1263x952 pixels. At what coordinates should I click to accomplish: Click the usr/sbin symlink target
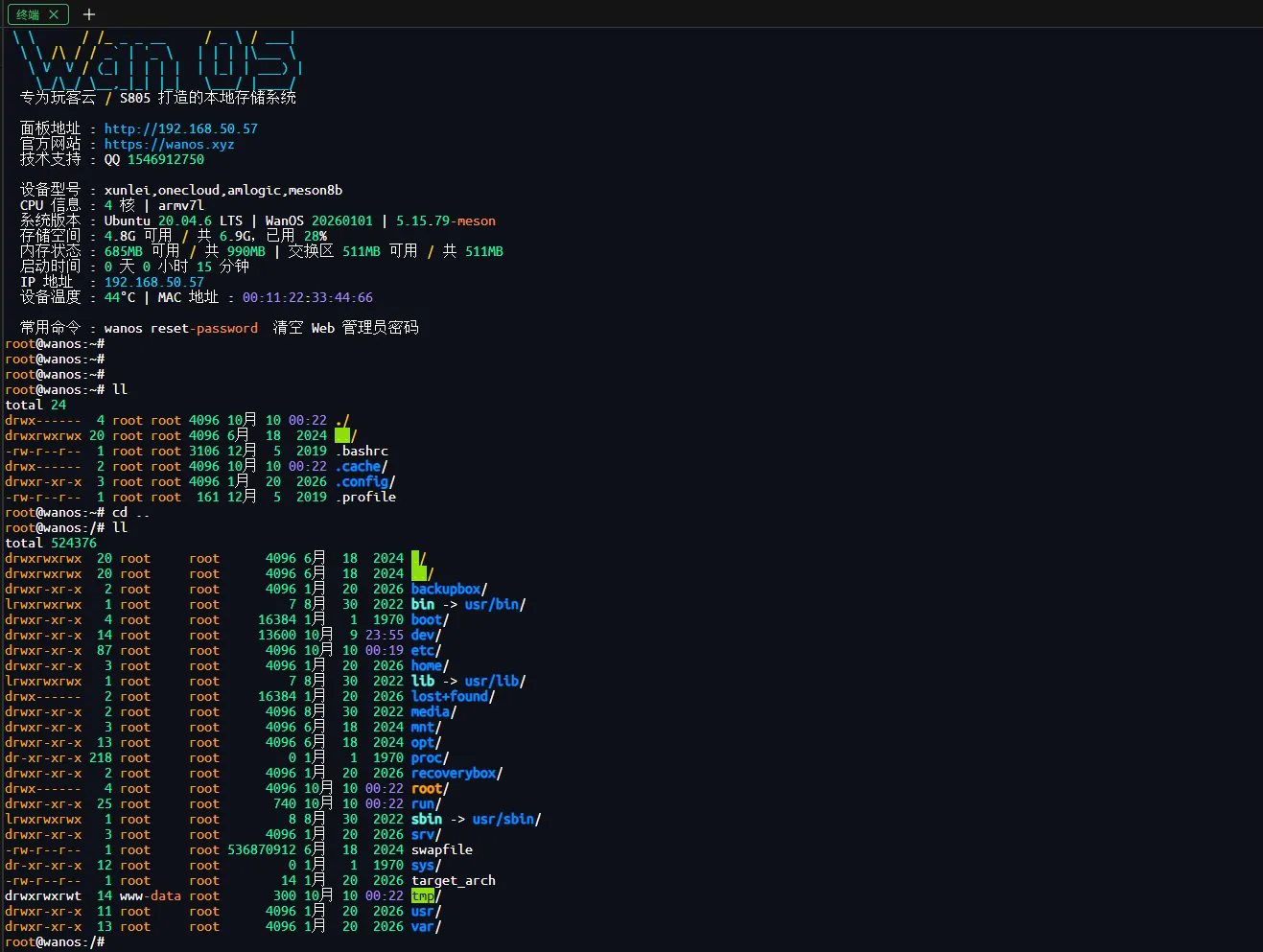503,819
